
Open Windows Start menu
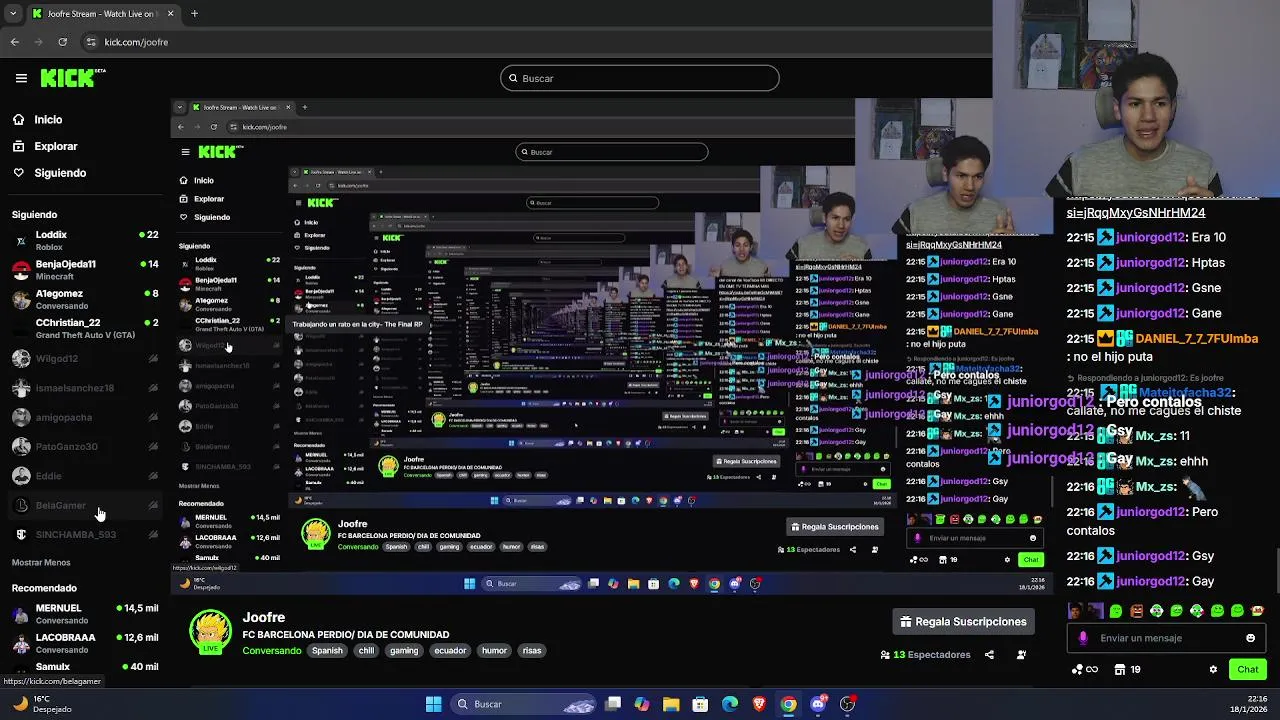coord(433,704)
